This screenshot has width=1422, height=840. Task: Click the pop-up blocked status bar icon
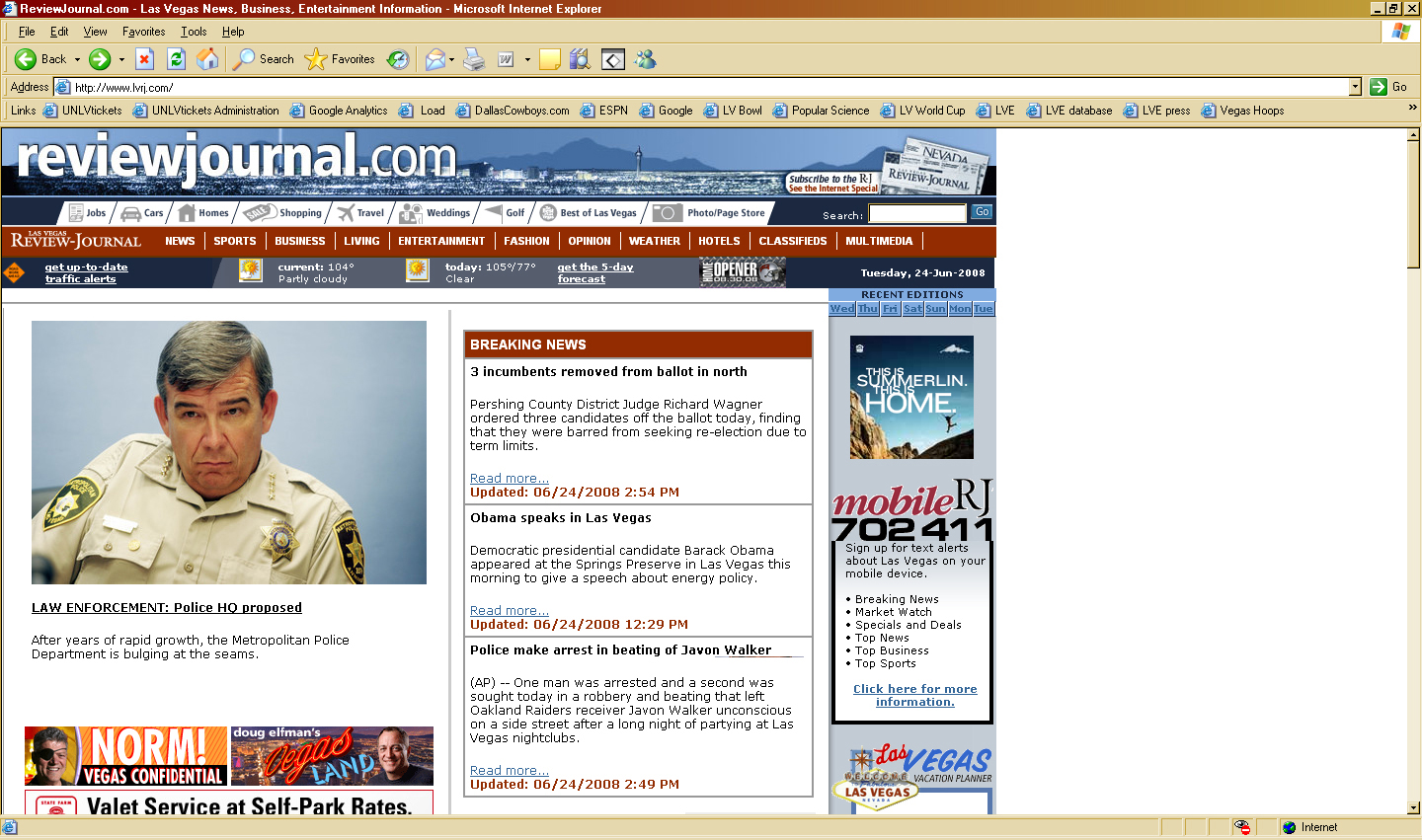tap(1242, 827)
